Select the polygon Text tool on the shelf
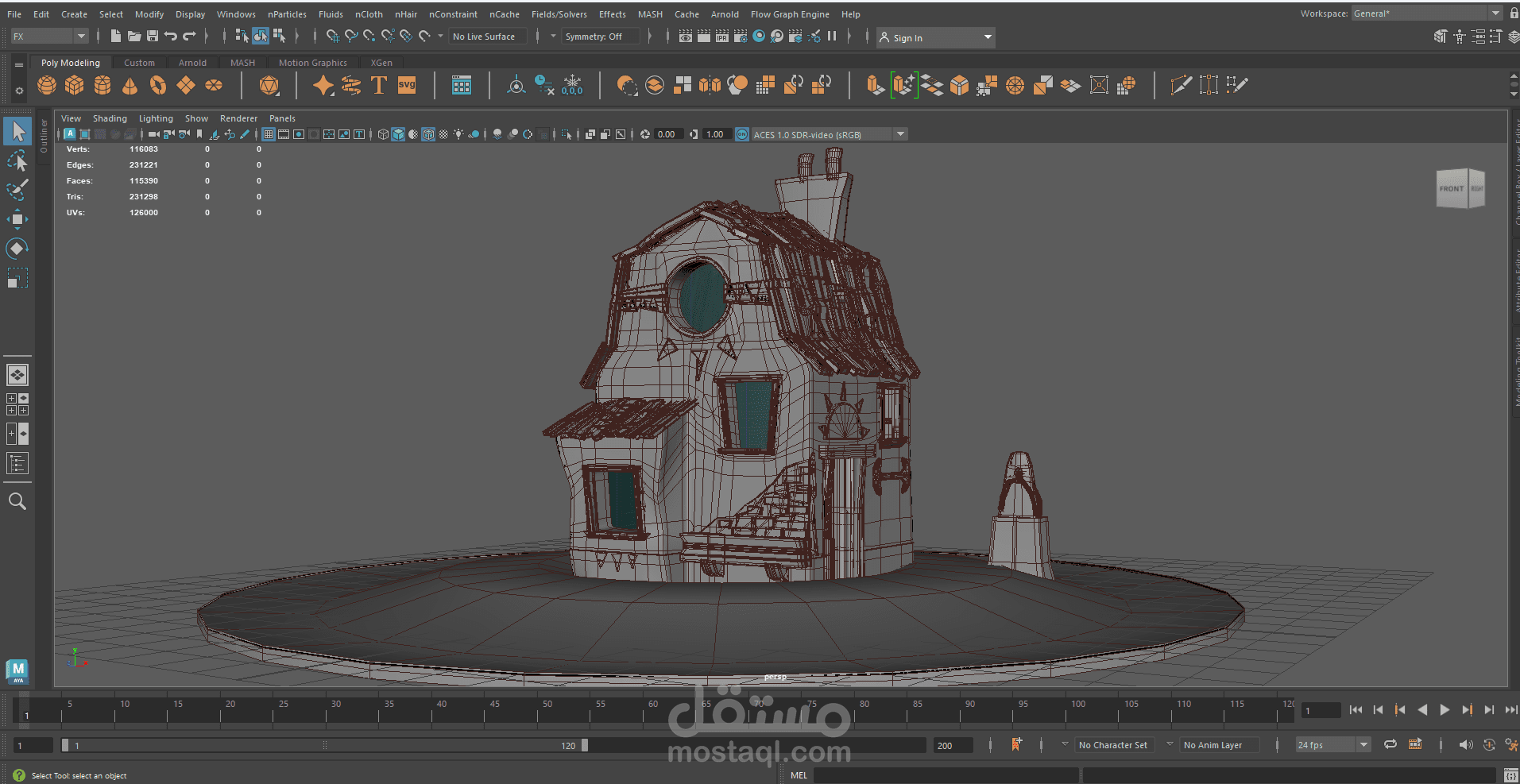 379,84
